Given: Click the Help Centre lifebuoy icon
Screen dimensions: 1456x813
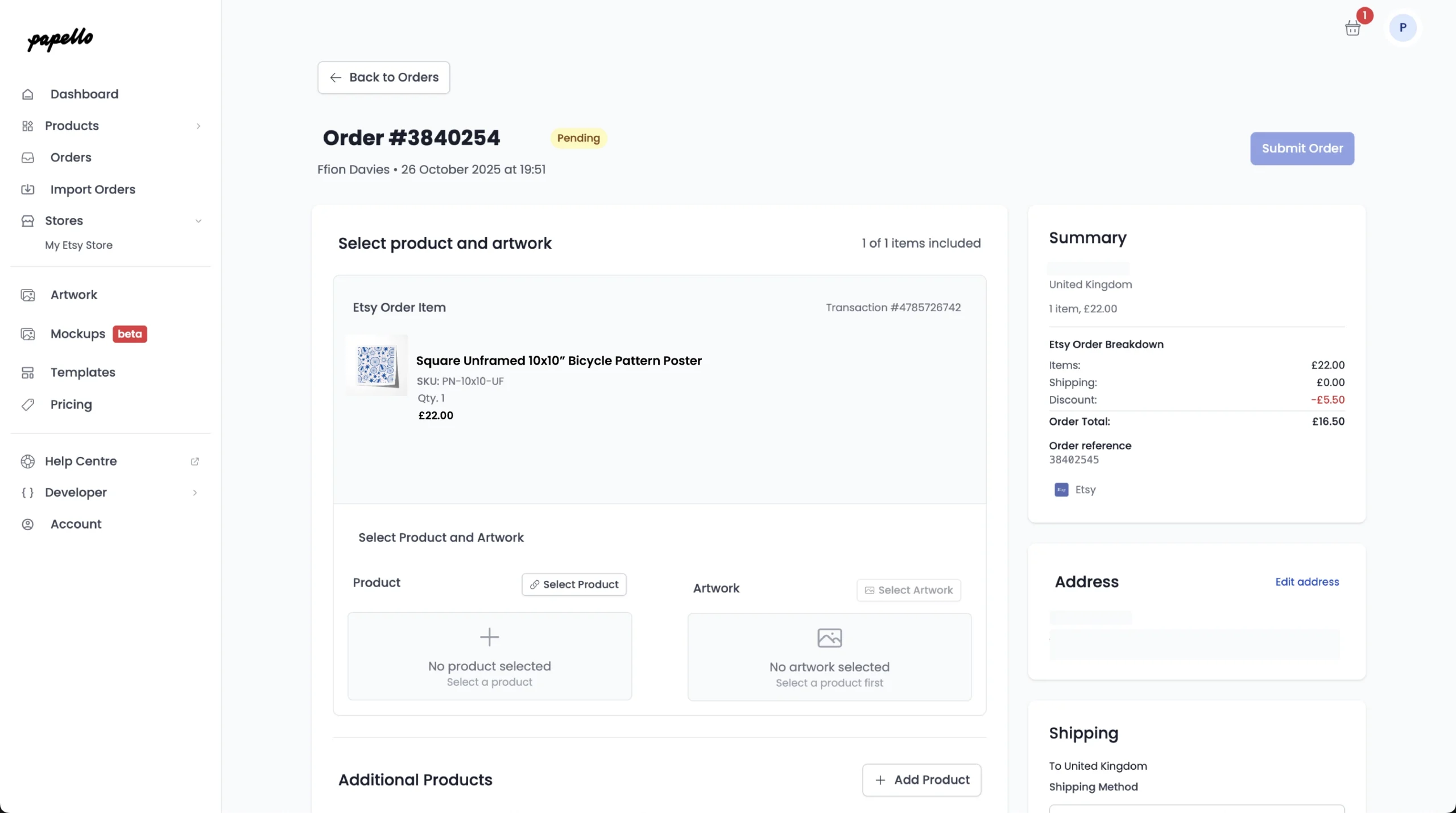Looking at the screenshot, I should tap(28, 461).
